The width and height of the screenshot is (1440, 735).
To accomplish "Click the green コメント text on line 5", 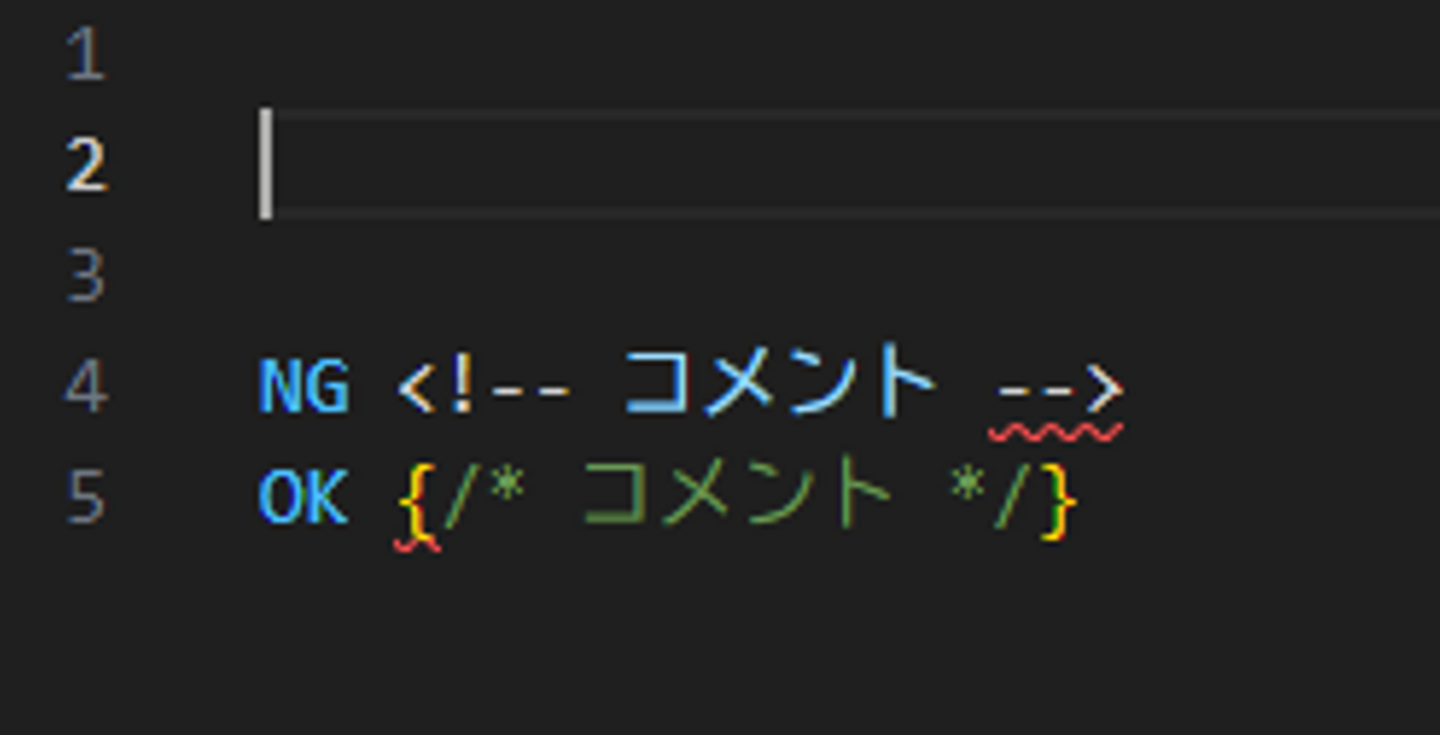I will click(737, 491).
